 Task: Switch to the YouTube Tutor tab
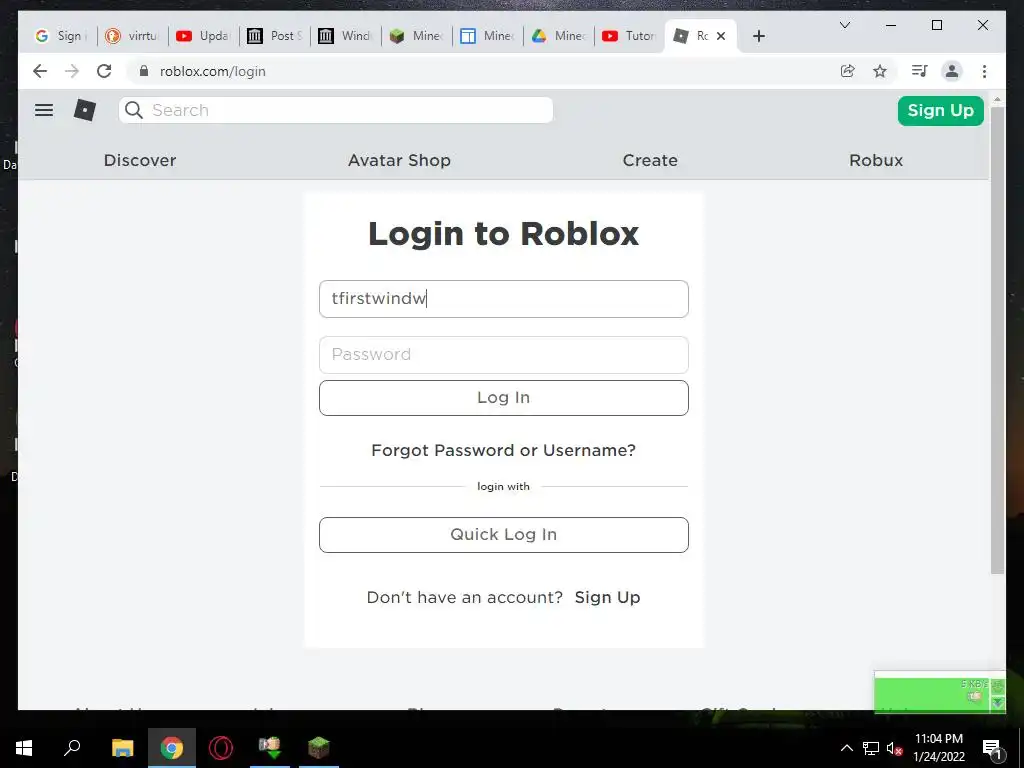(x=630, y=36)
